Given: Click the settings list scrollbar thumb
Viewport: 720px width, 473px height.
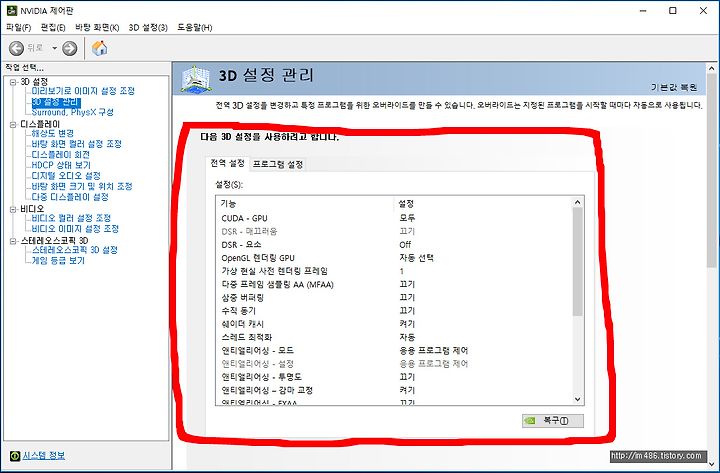Looking at the screenshot, I should click(578, 262).
